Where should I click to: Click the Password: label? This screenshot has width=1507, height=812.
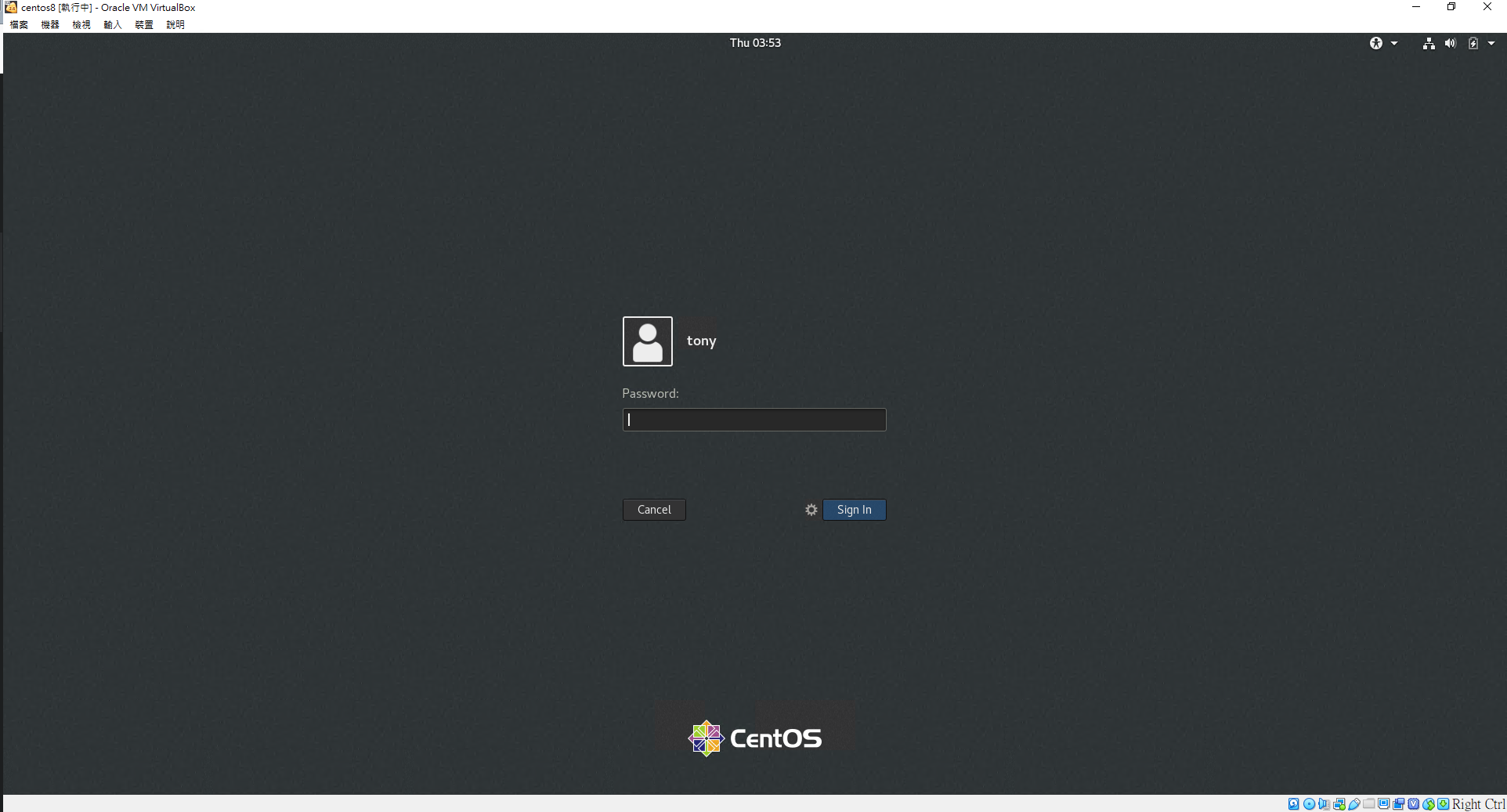point(651,394)
